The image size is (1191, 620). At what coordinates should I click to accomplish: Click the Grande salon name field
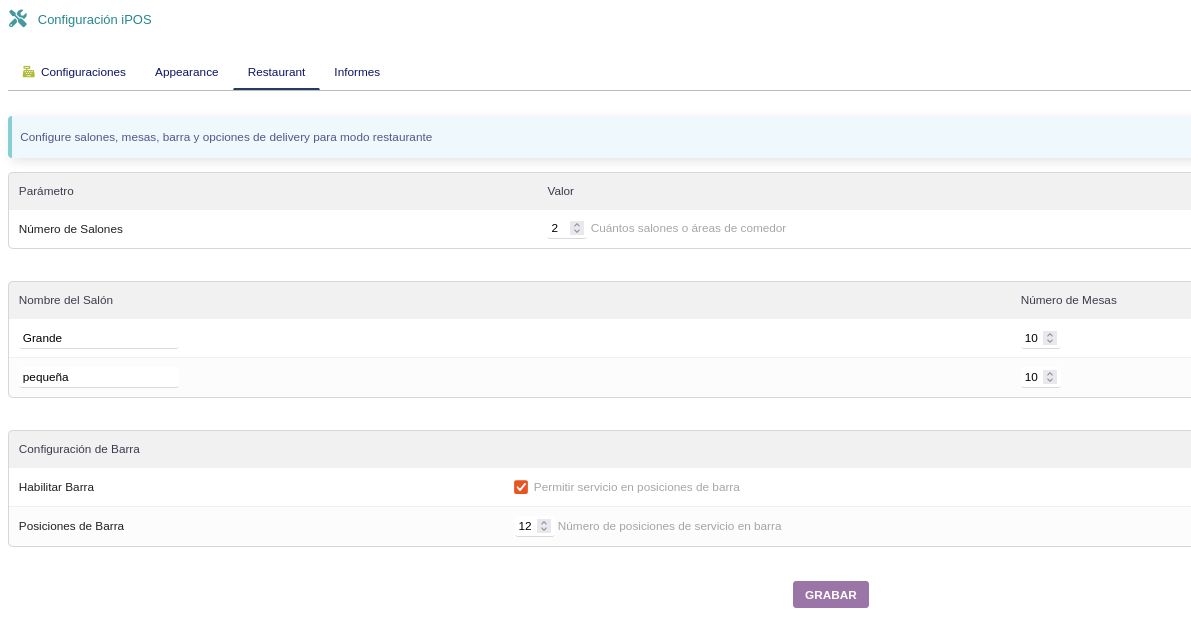(98, 338)
